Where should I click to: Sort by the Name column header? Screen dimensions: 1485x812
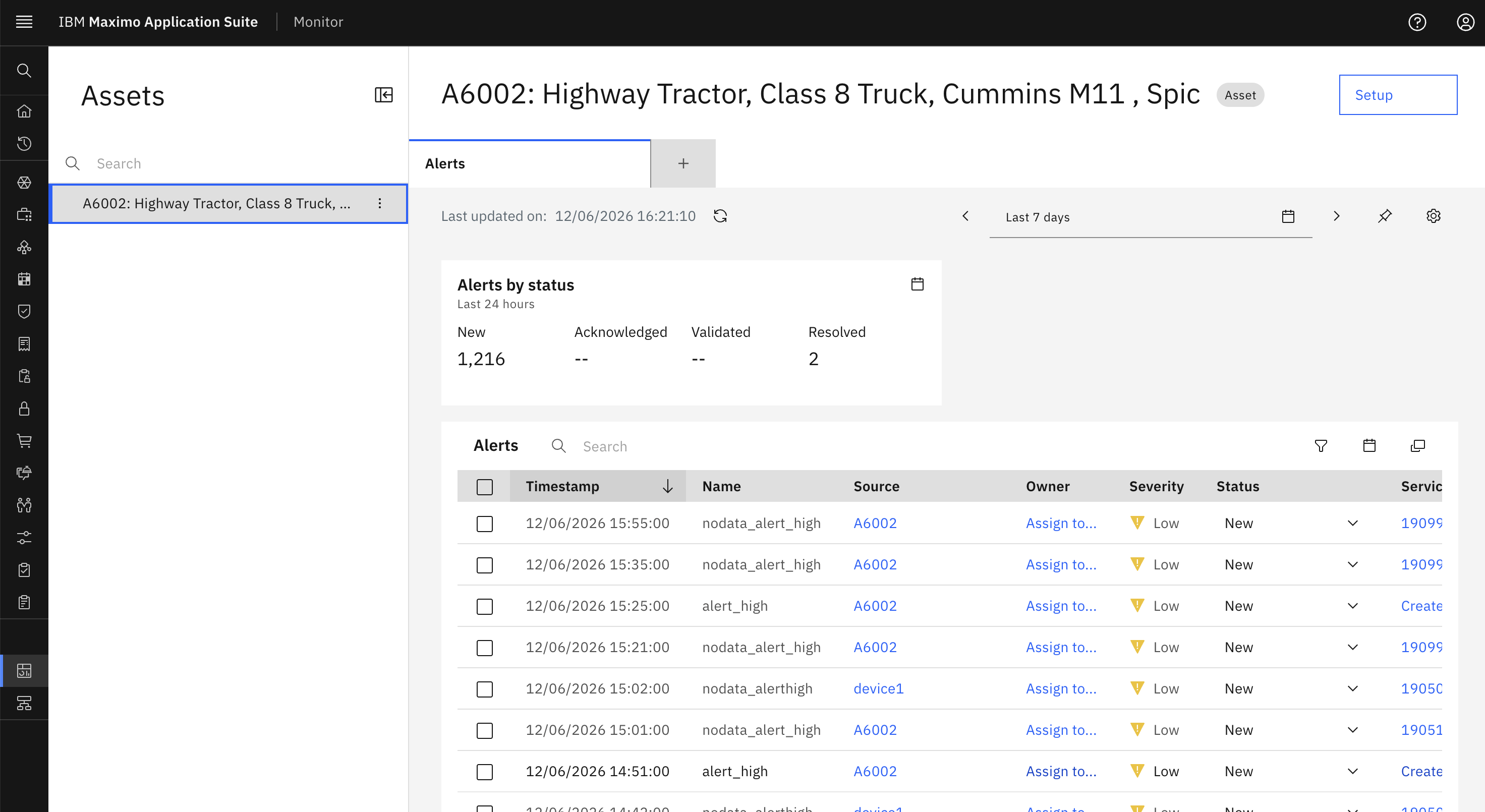721,486
